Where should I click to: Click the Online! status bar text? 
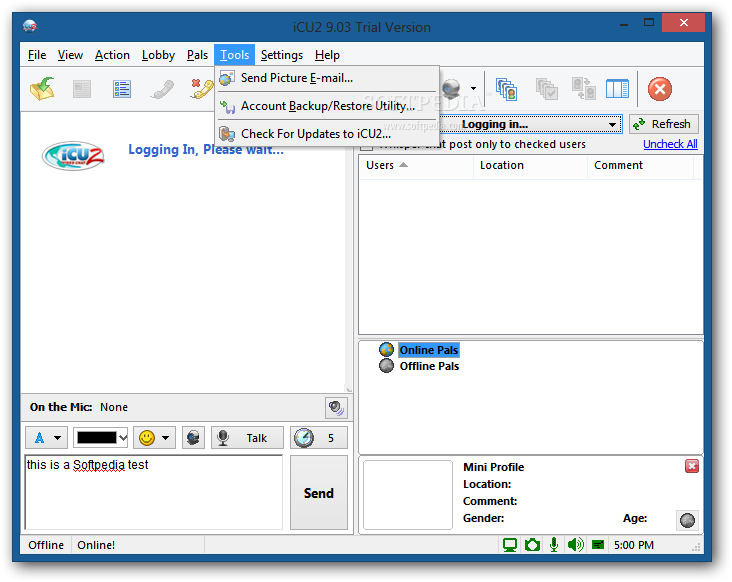(96, 545)
